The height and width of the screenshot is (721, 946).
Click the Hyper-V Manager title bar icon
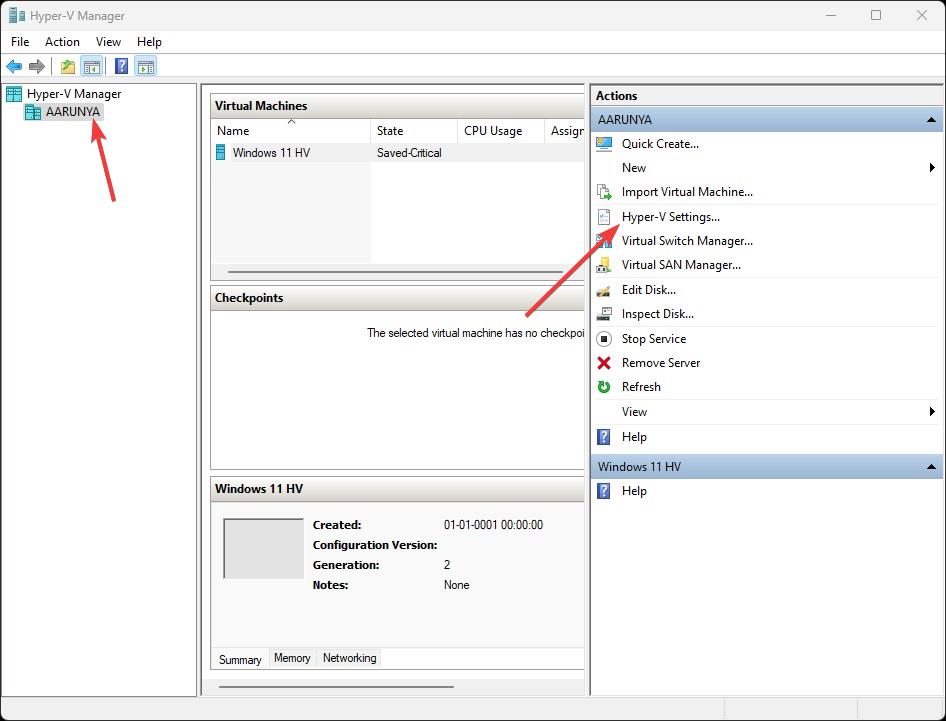(17, 15)
